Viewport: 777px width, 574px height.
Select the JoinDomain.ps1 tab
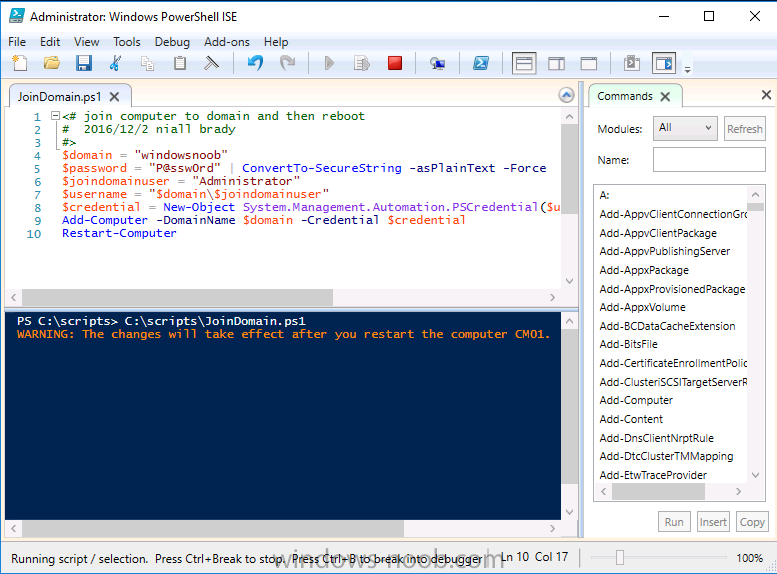[59, 97]
